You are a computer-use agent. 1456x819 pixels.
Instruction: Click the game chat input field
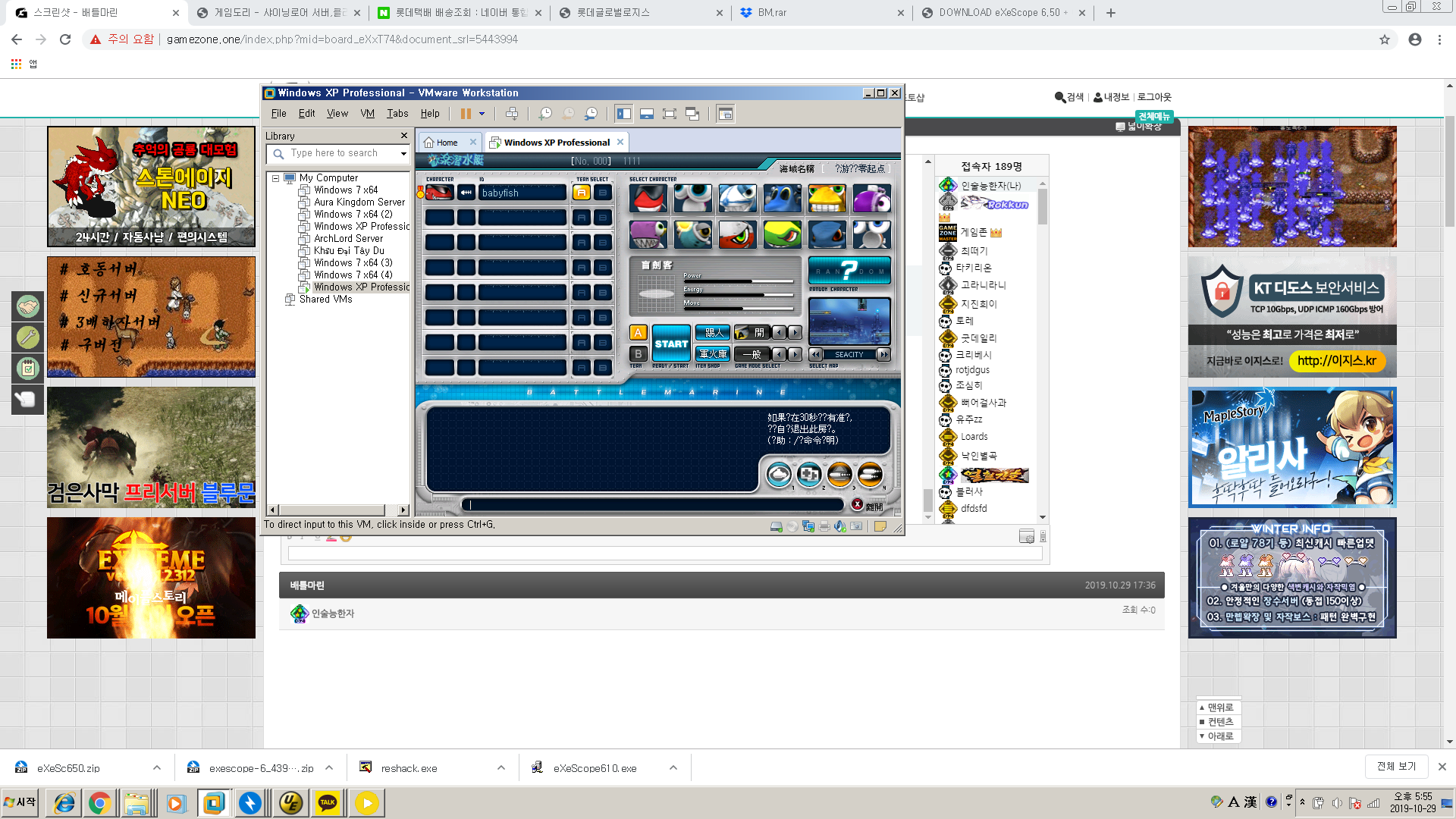pyautogui.click(x=654, y=505)
